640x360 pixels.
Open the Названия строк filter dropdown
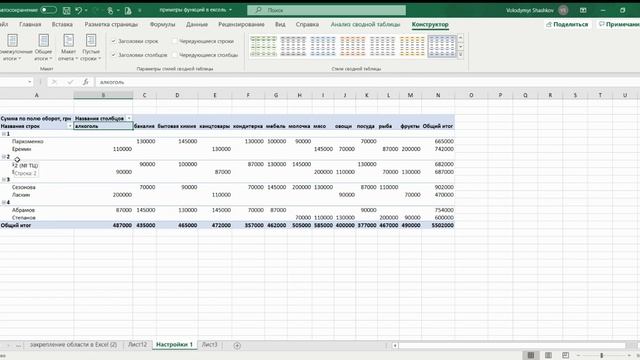(x=70, y=126)
